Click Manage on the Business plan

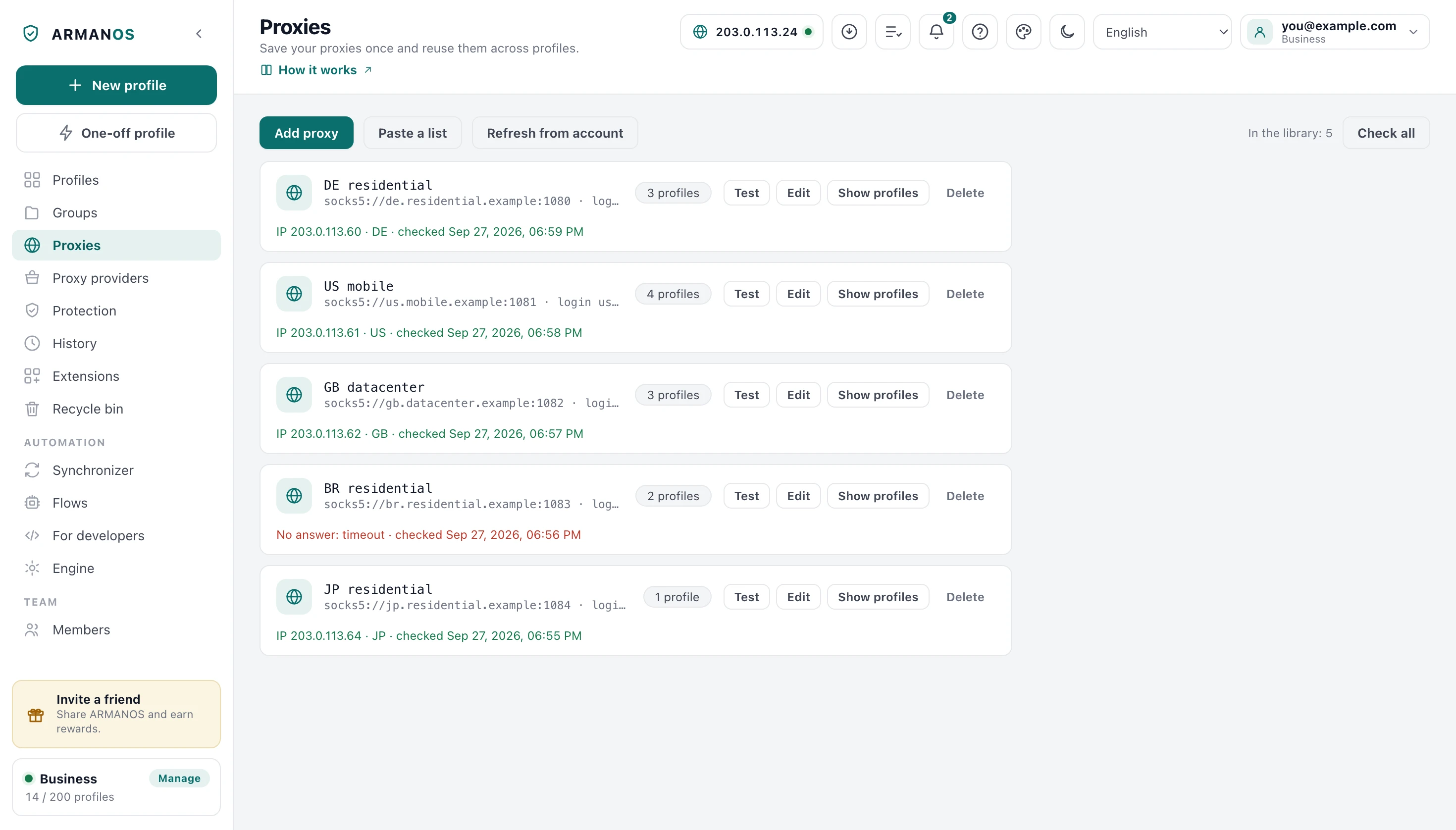pyautogui.click(x=179, y=778)
